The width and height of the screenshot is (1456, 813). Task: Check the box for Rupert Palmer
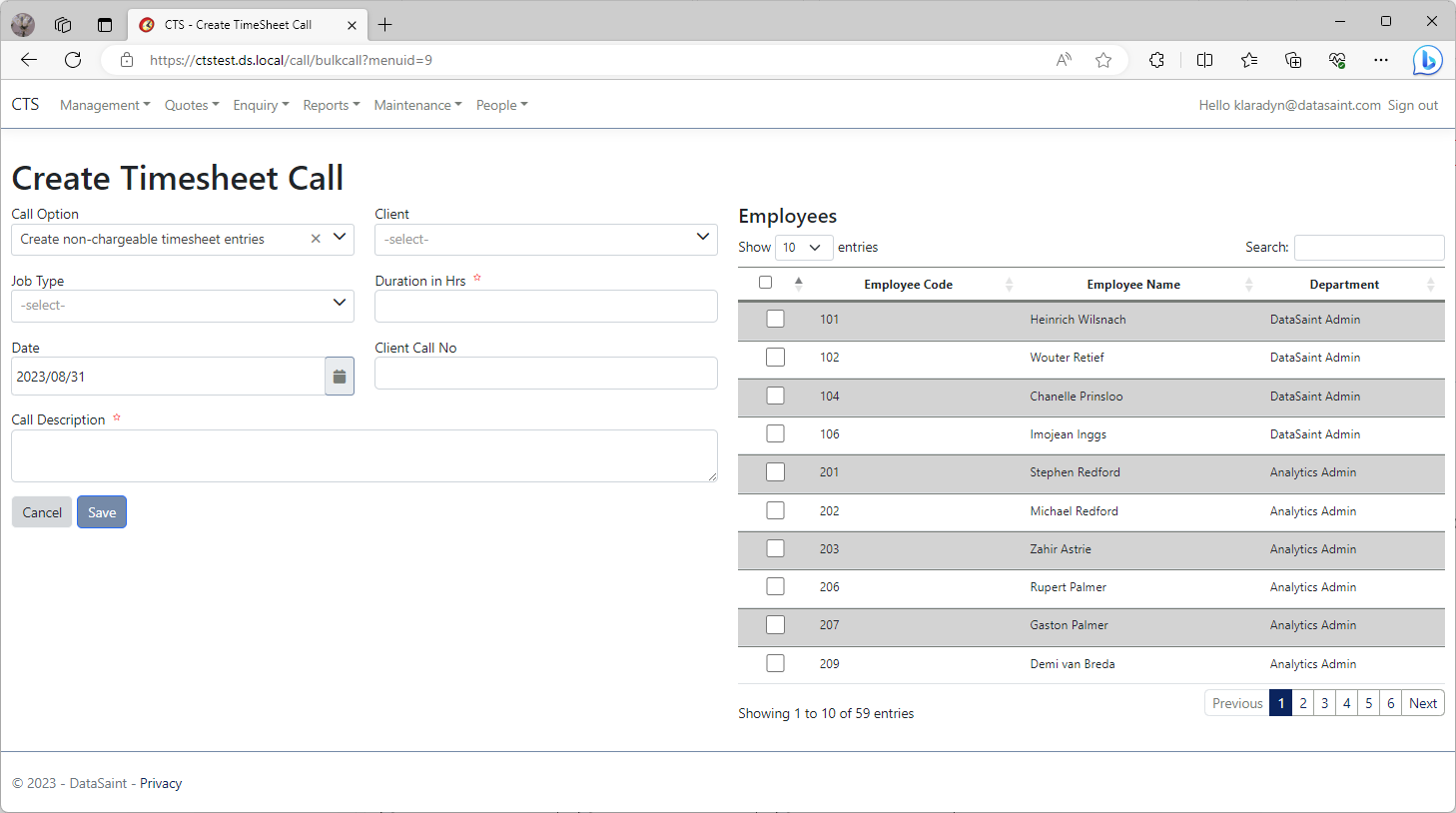click(775, 586)
